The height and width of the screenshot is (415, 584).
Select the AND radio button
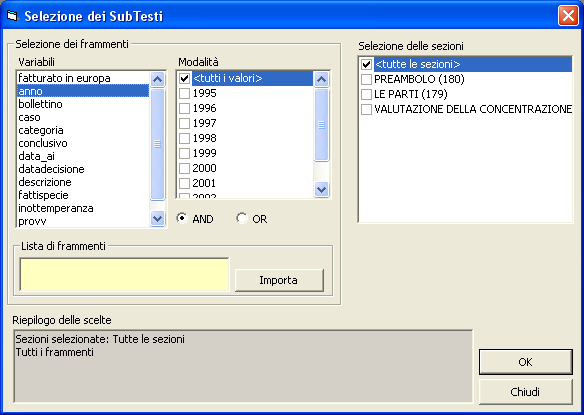point(182,218)
